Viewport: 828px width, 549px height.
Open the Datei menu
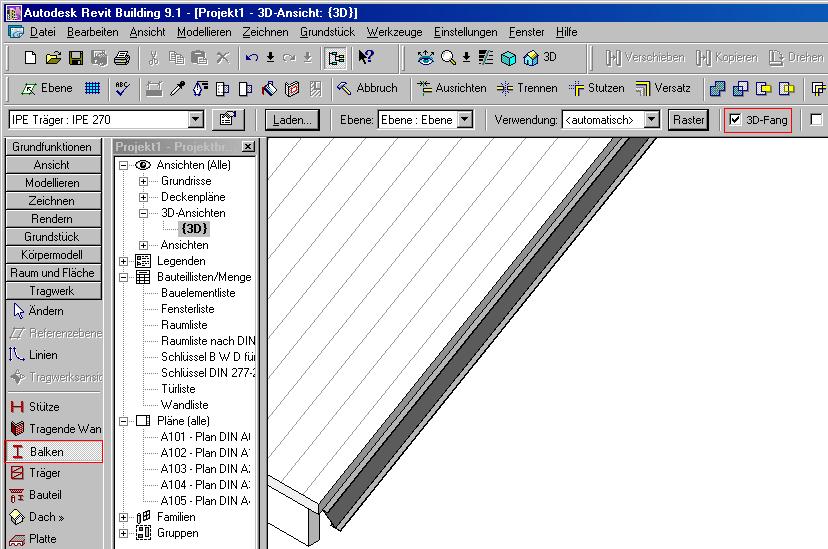pos(42,32)
